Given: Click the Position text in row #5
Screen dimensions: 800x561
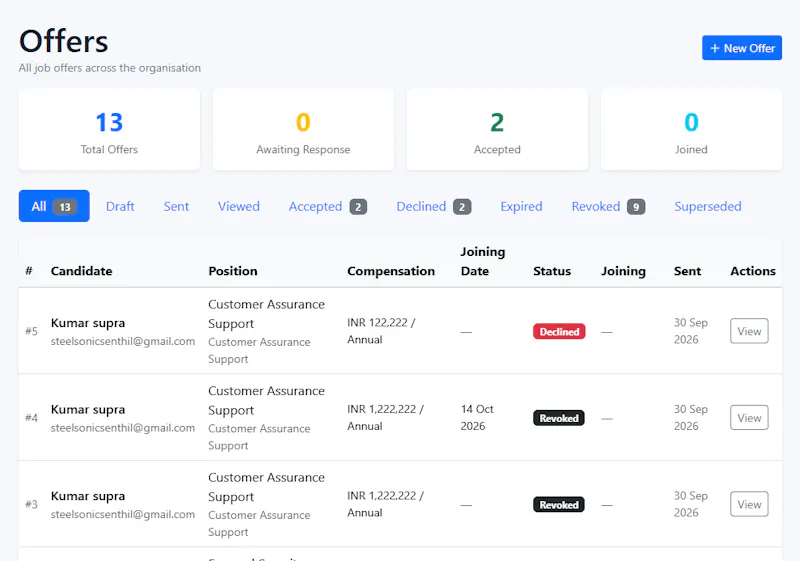Looking at the screenshot, I should click(266, 314).
